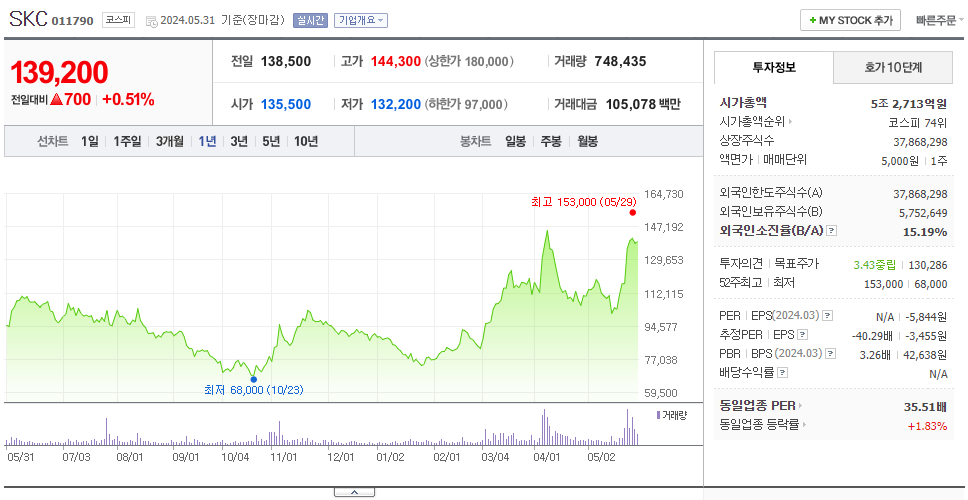This screenshot has height=500, width=968.
Task: Click current price 139,200
Action: (x=59, y=72)
